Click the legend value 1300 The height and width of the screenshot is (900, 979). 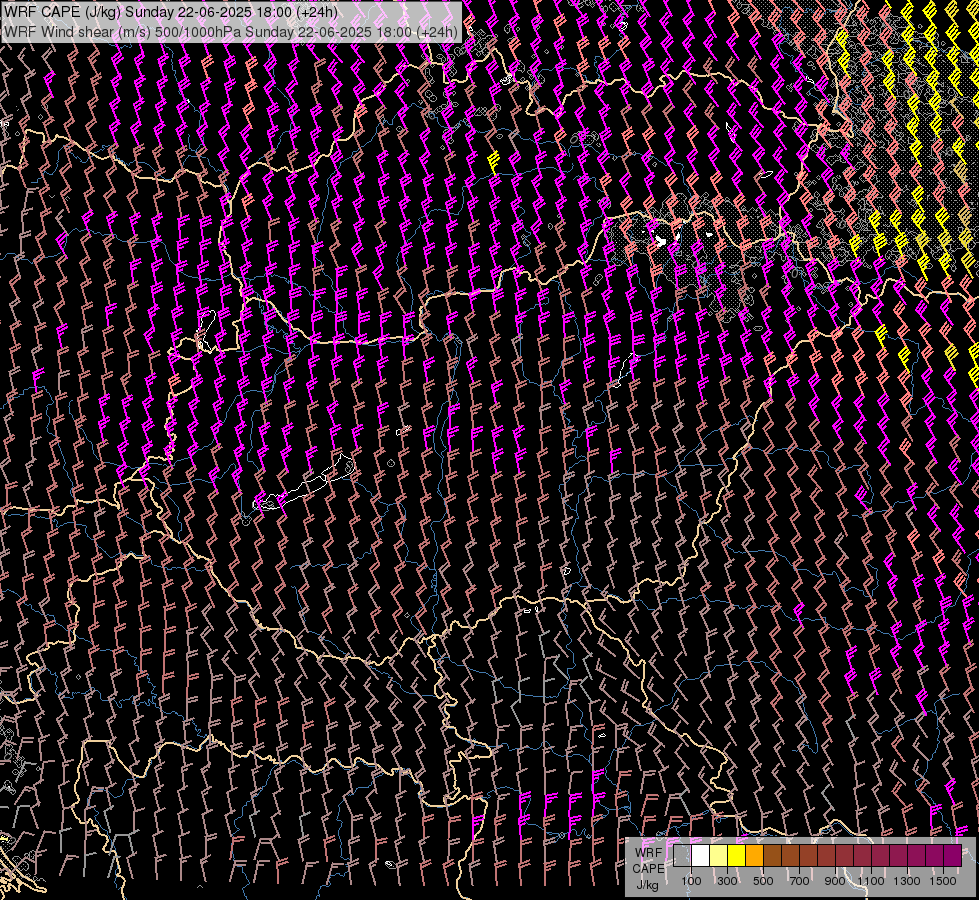pos(907,881)
